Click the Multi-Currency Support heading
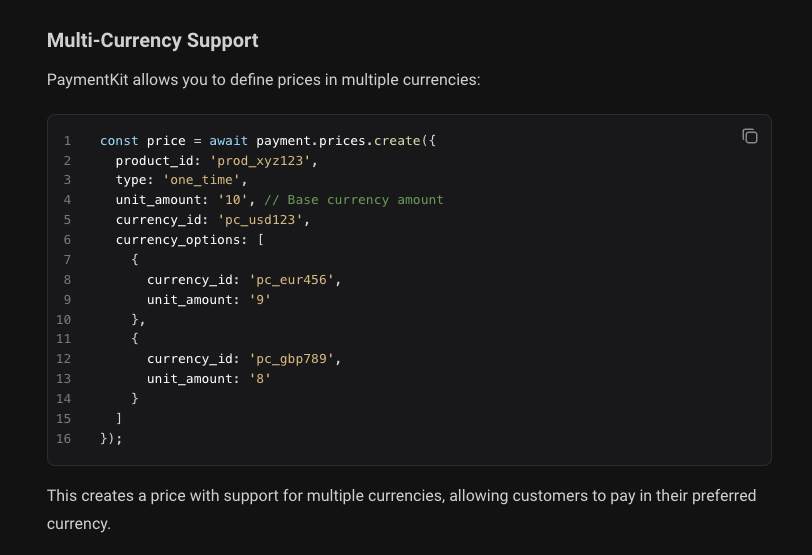The height and width of the screenshot is (555, 812). point(153,41)
